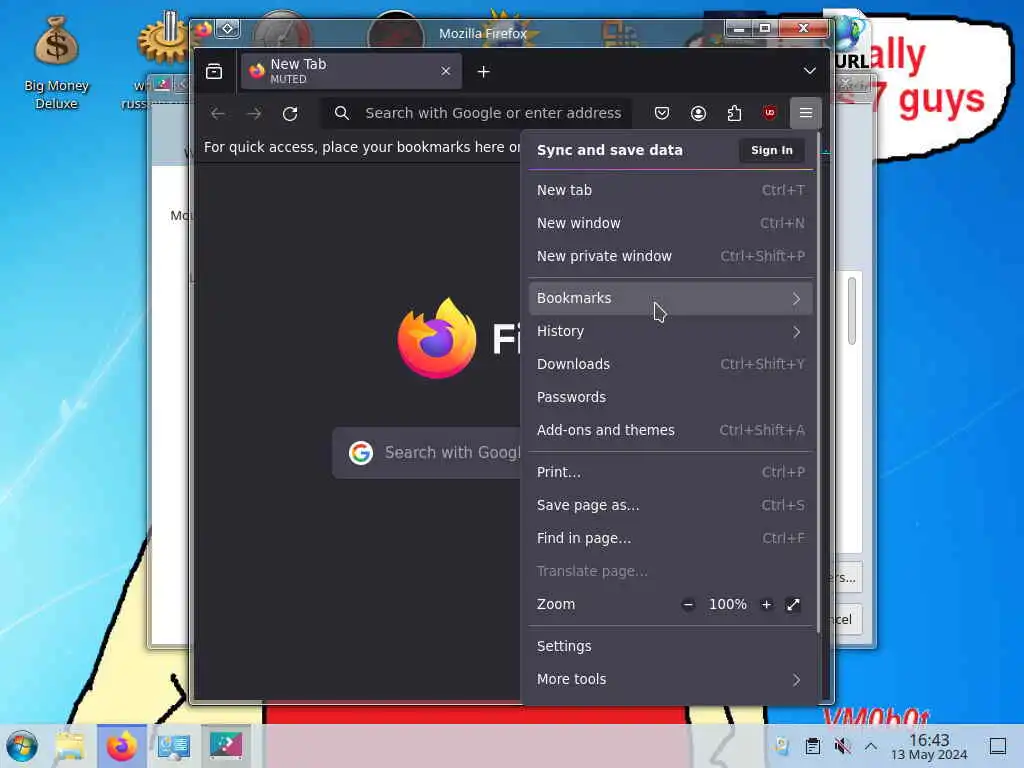The width and height of the screenshot is (1024, 768).
Task: Open Settings from the menu
Action: (670, 647)
